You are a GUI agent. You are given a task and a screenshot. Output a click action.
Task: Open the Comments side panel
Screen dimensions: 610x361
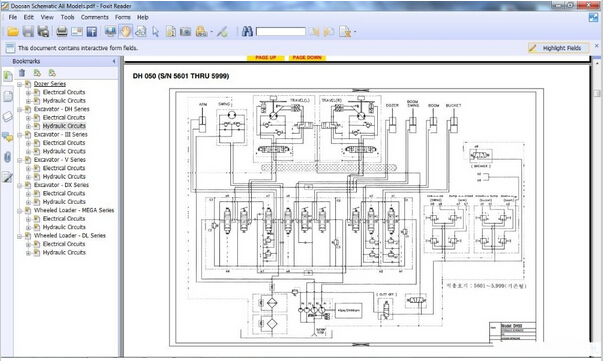tap(7, 137)
